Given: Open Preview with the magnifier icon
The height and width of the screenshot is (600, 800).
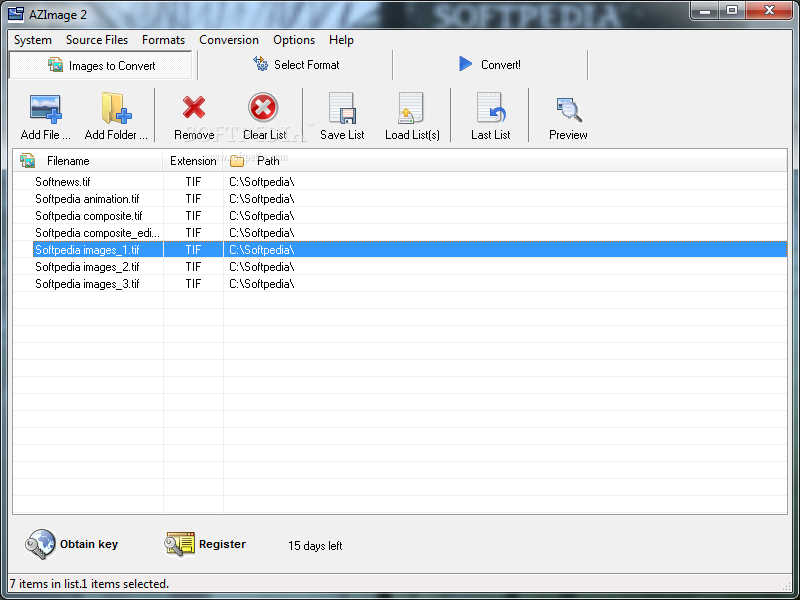Looking at the screenshot, I should coord(569,110).
